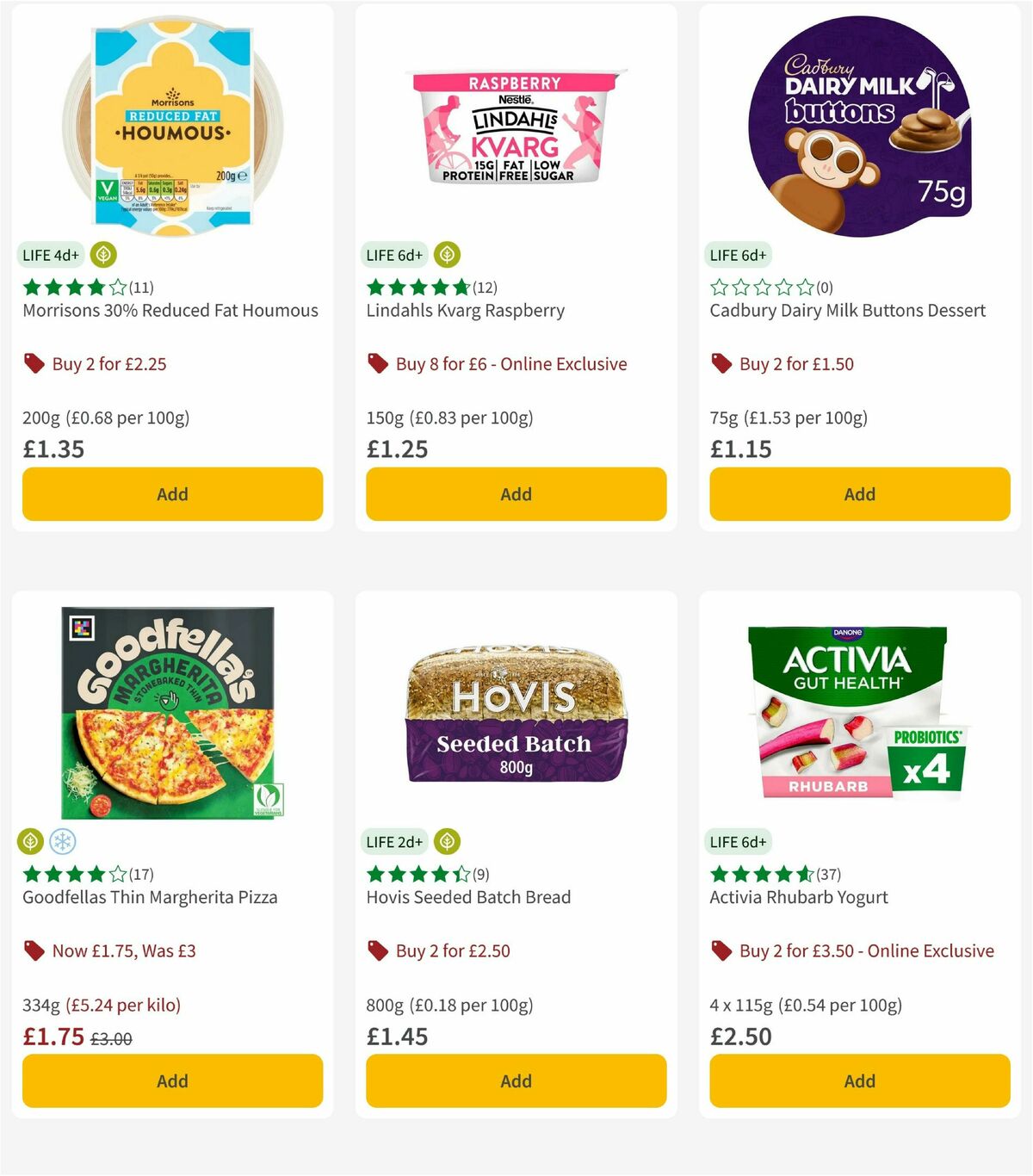Click the tag icon next to Now £1.75, Was £3

(33, 950)
